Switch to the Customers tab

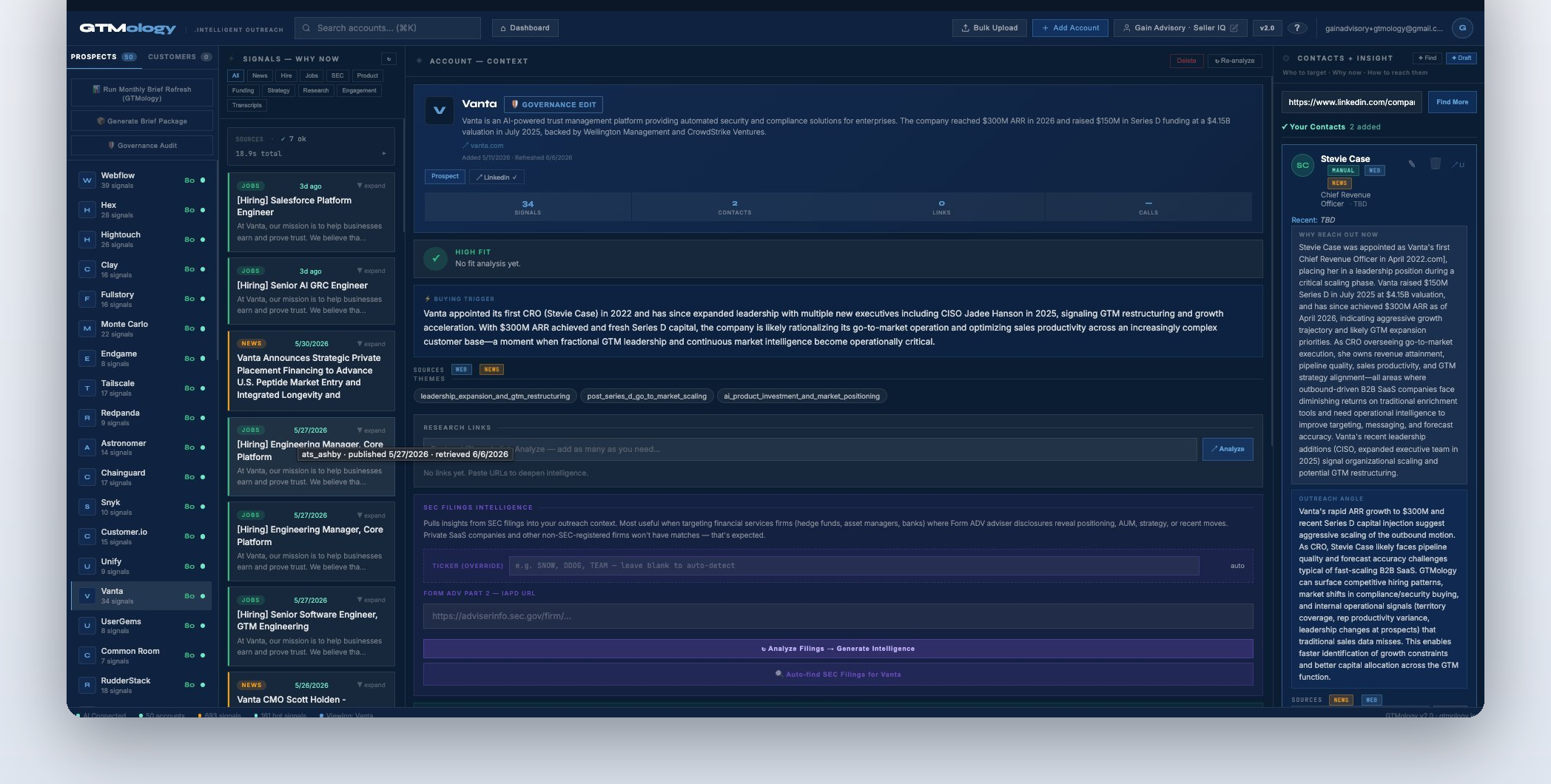180,57
